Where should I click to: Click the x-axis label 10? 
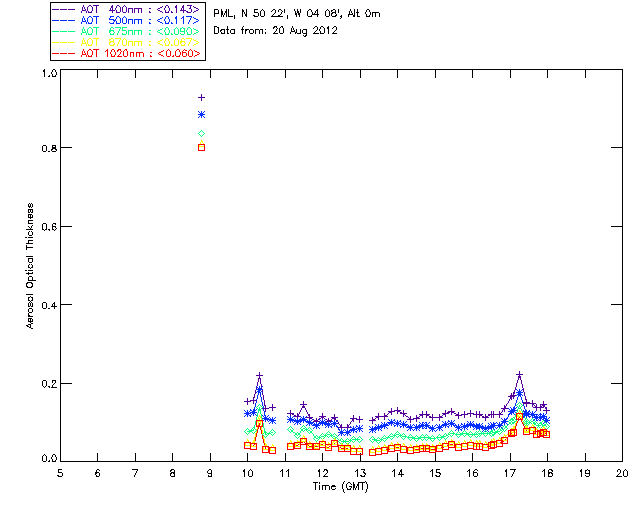point(247,473)
